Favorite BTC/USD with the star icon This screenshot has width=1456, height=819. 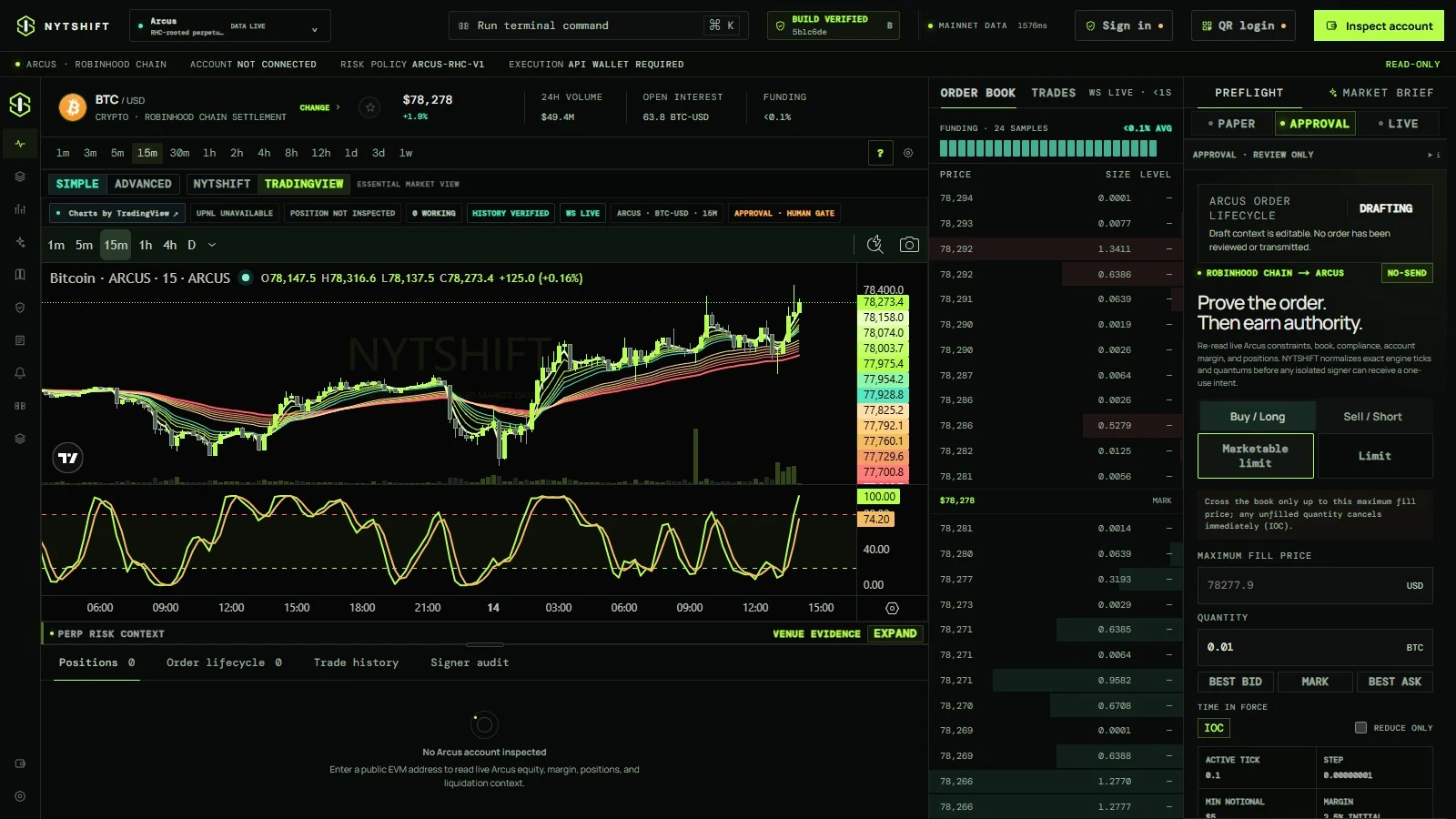pyautogui.click(x=369, y=107)
